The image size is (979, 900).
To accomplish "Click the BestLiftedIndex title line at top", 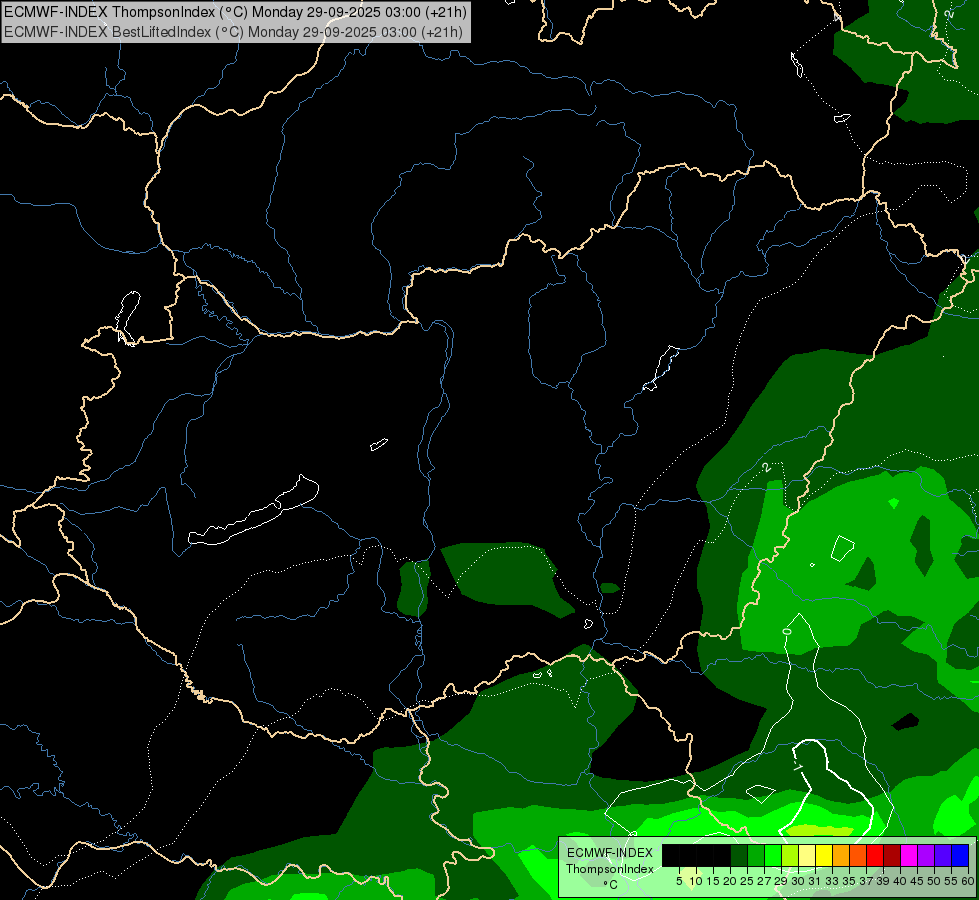I will point(234,32).
